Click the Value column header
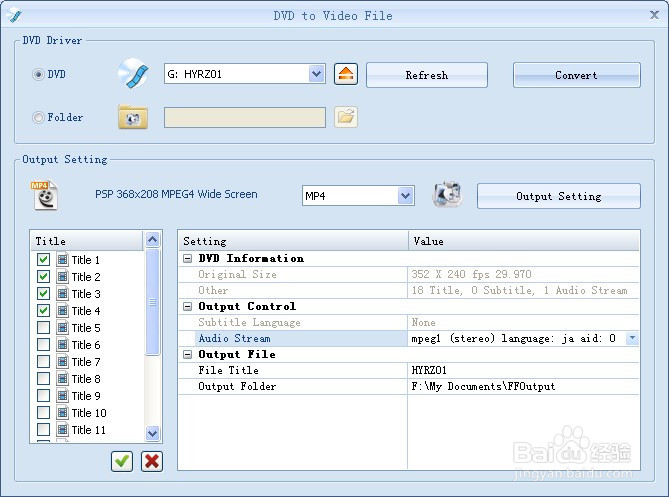Viewport: 669px width, 497px height. [524, 241]
